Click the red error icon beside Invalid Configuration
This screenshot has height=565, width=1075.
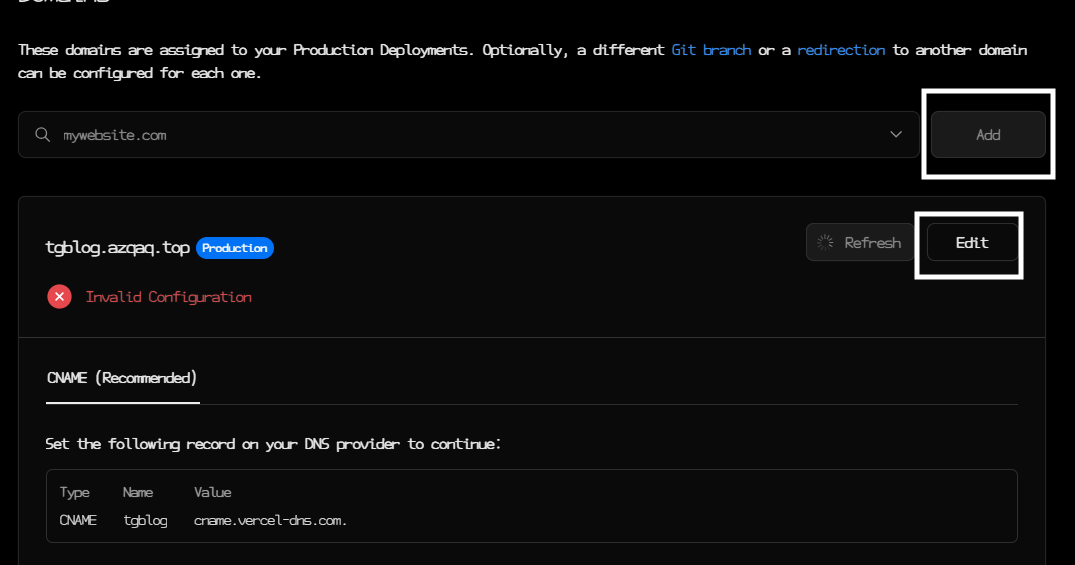pyautogui.click(x=59, y=297)
